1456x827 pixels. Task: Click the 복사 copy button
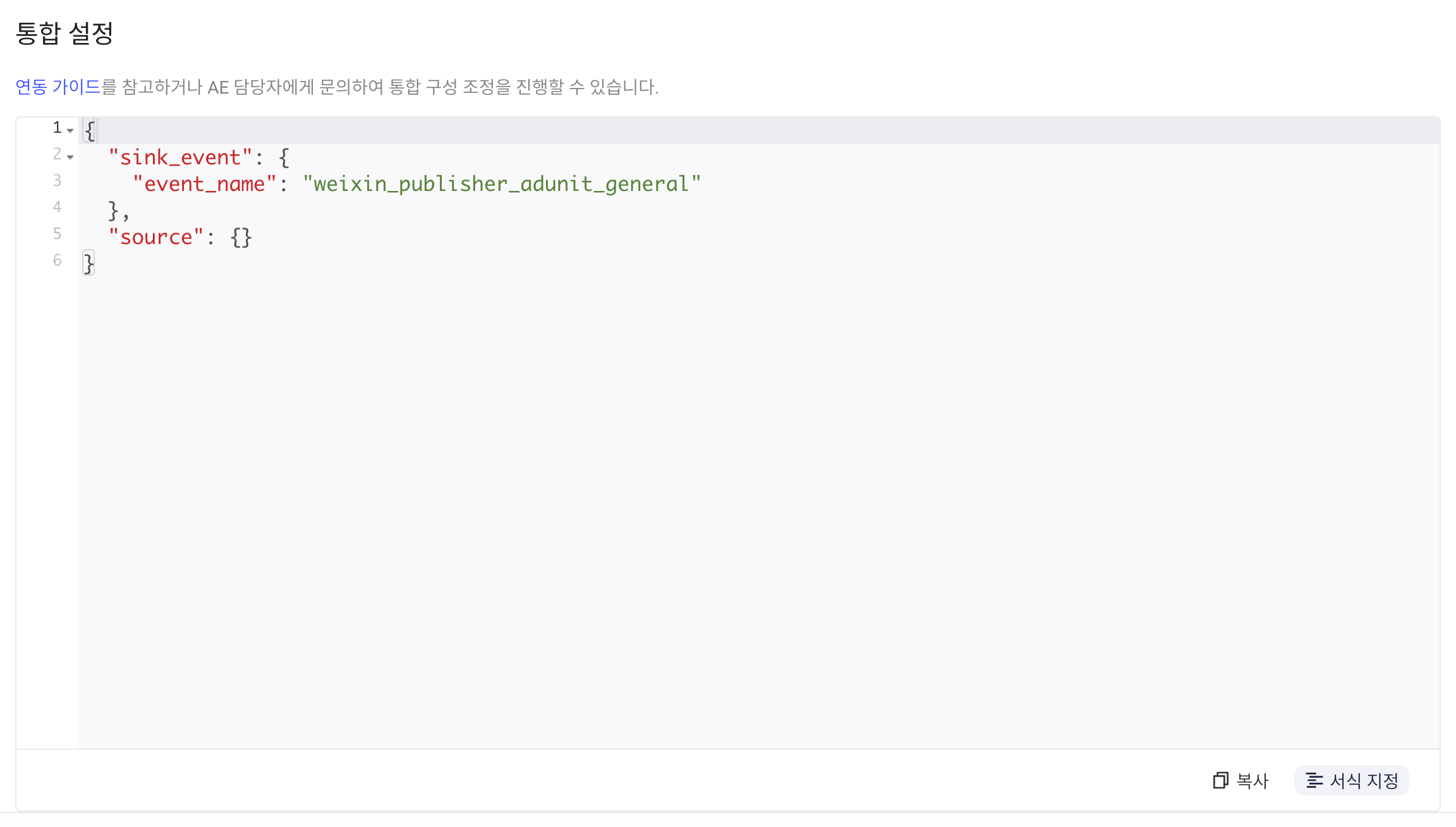(x=1241, y=781)
